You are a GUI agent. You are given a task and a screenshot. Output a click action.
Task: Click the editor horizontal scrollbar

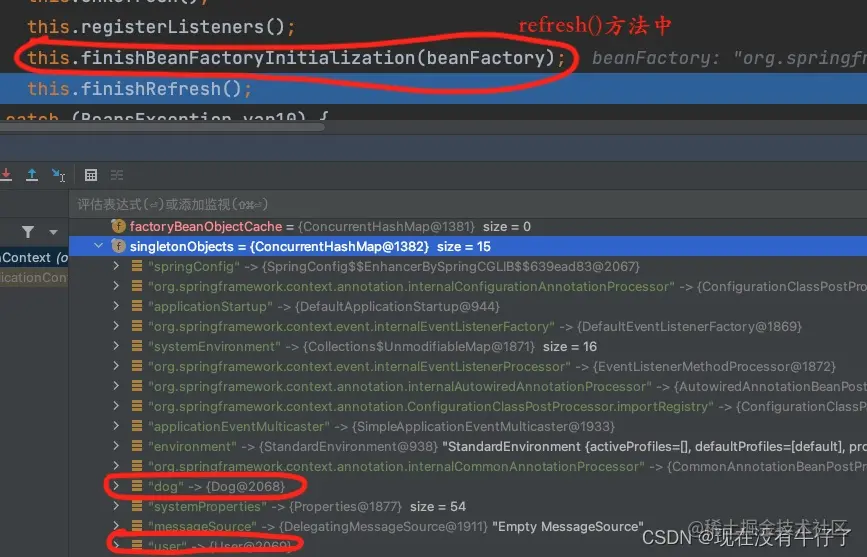point(162,127)
